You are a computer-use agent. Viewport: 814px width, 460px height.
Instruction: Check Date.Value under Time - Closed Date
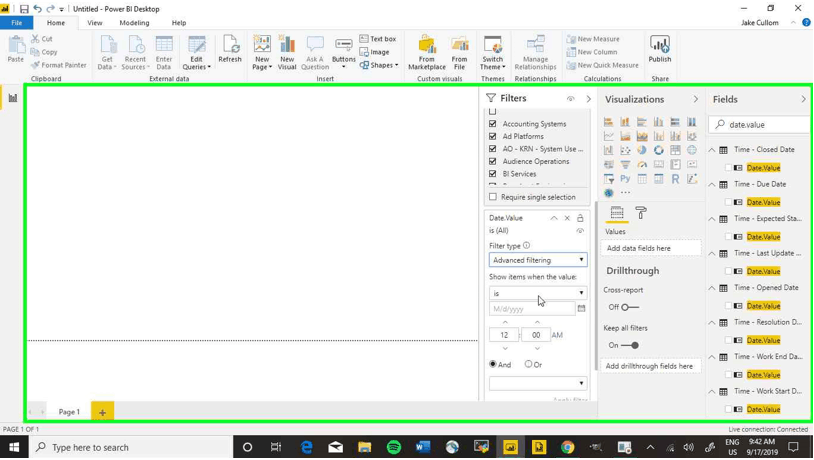point(728,168)
